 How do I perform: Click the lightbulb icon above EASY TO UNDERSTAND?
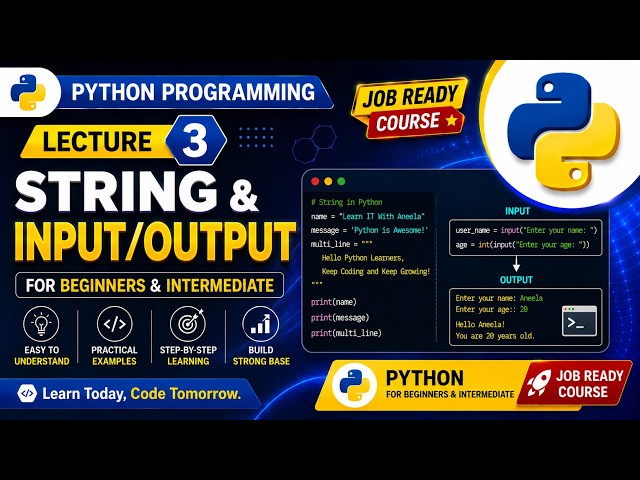click(41, 324)
